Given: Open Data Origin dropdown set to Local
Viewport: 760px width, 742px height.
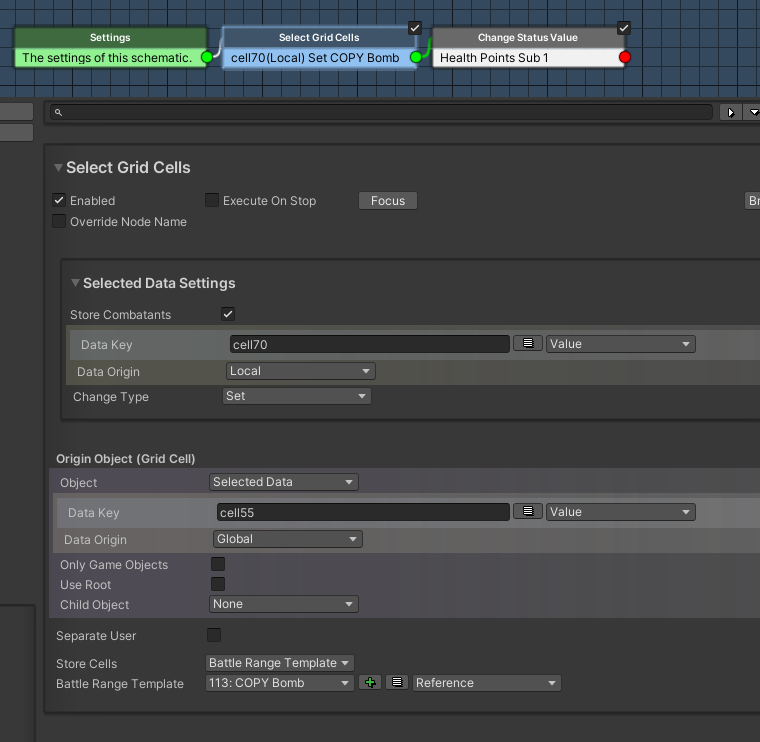Looking at the screenshot, I should (x=301, y=371).
